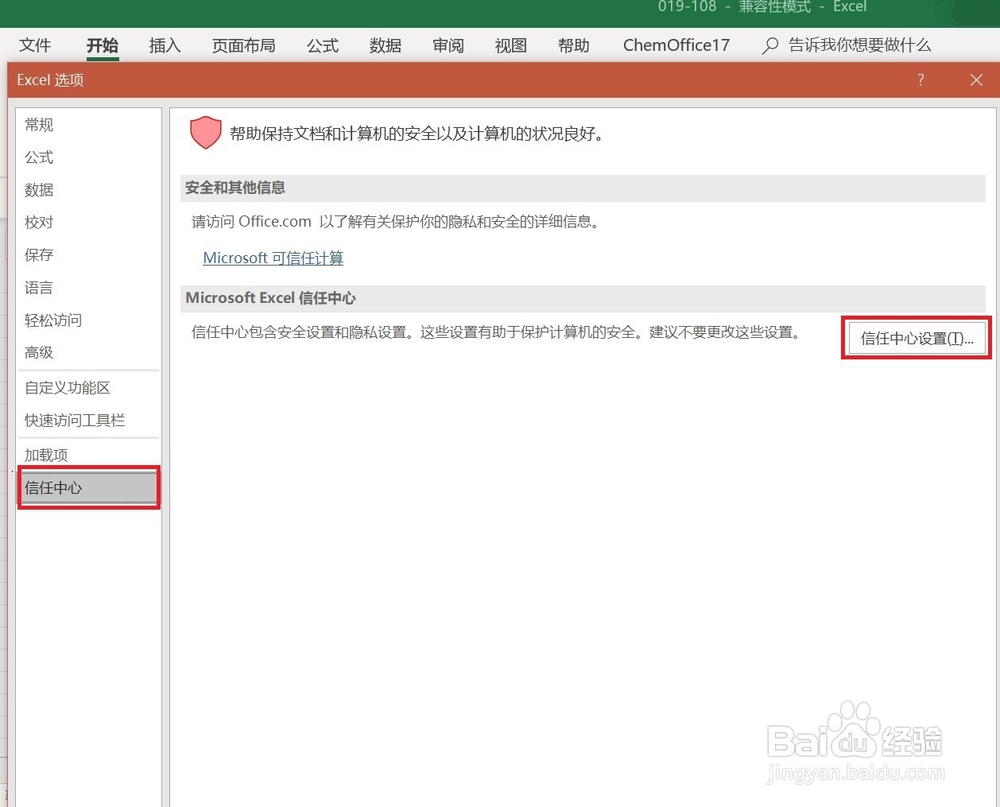Open the 插入 ribbon tab
This screenshot has height=807, width=1000.
(x=165, y=45)
